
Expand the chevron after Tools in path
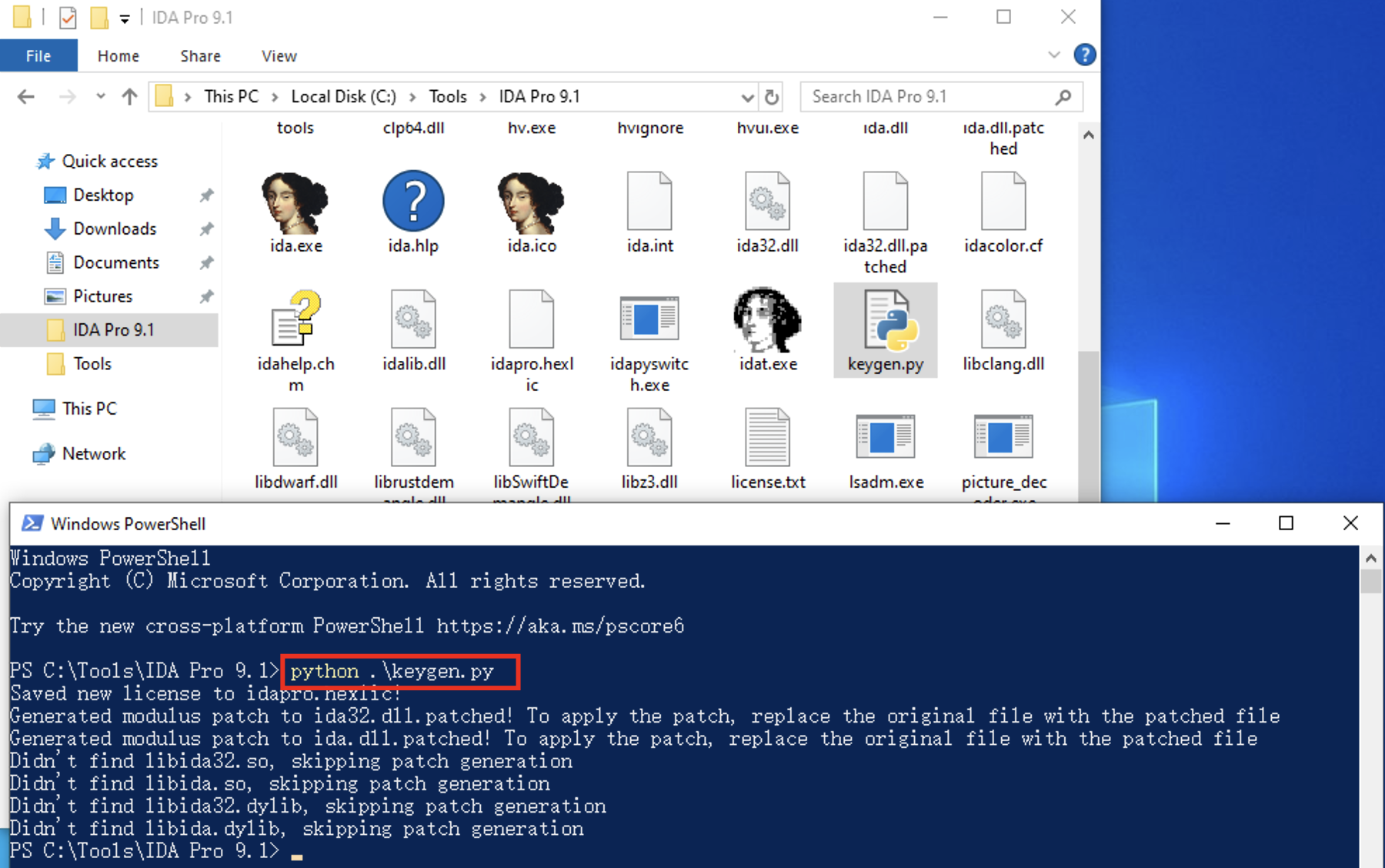(483, 97)
